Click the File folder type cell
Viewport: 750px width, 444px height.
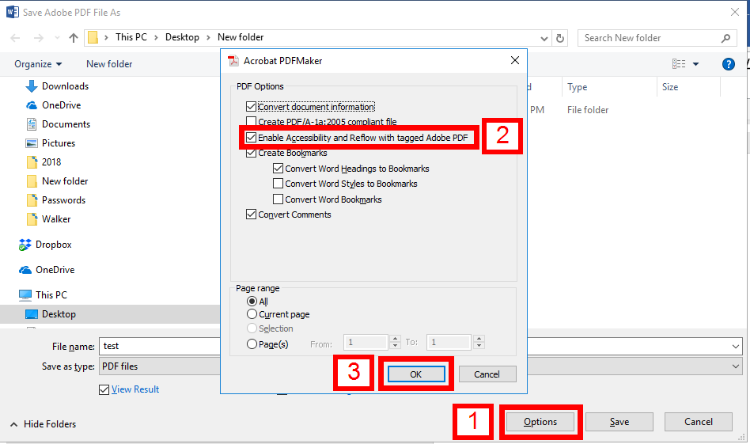(x=588, y=110)
